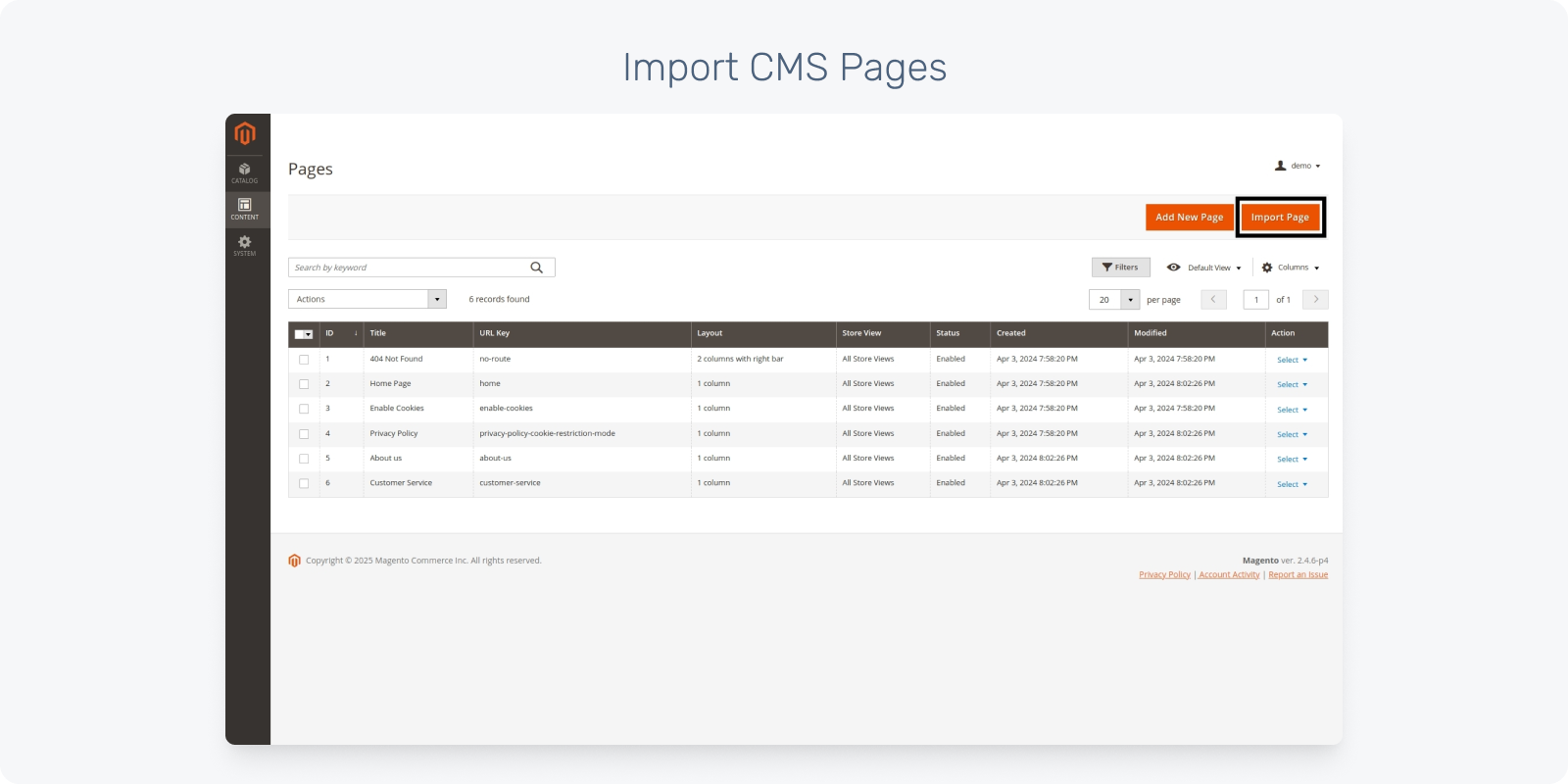Click the Import Page button

pos(1280,218)
